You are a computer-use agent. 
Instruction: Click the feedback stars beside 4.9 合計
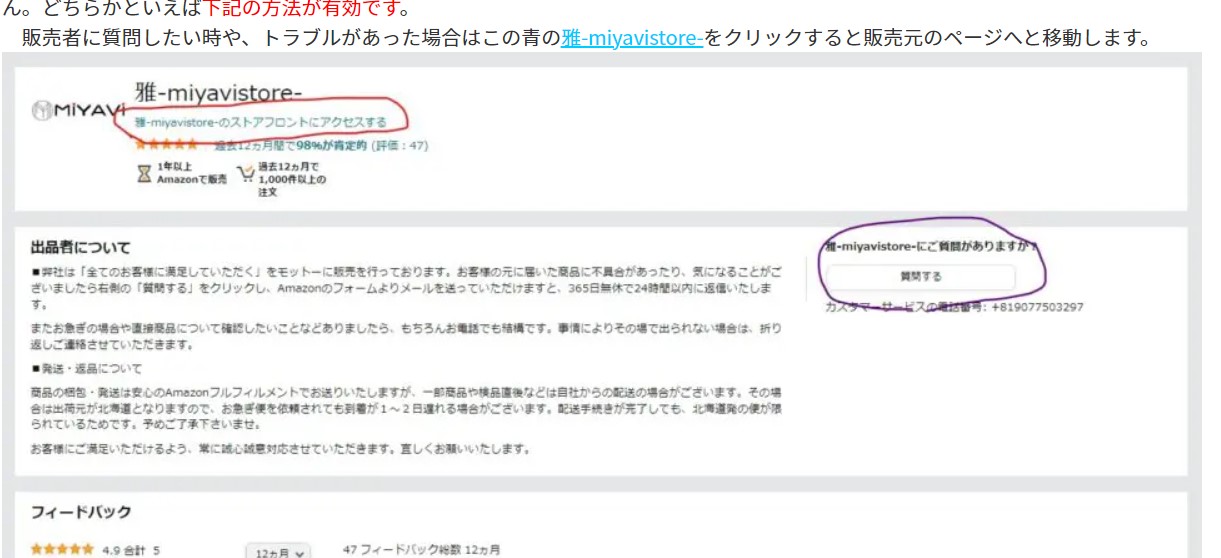click(62, 550)
